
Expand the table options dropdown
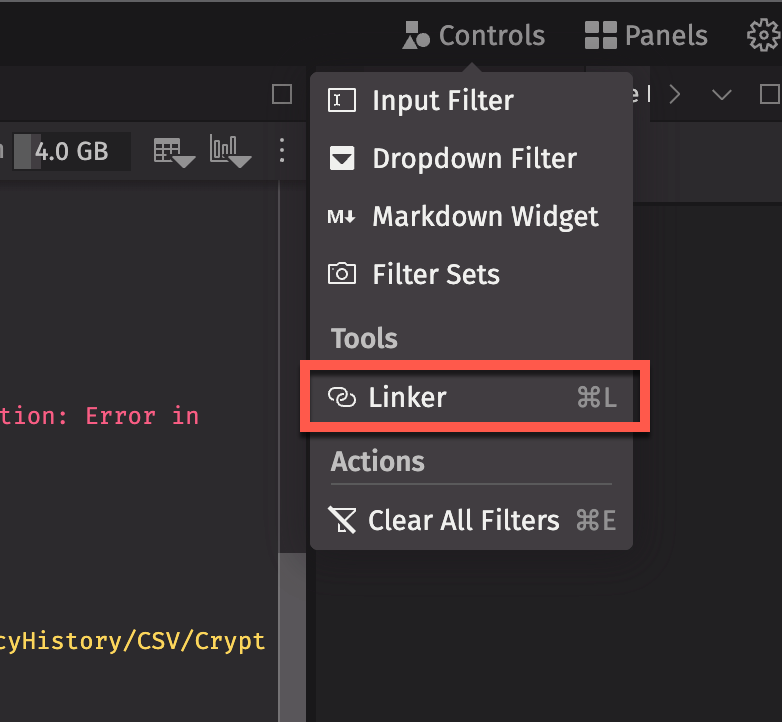pyautogui.click(x=172, y=152)
